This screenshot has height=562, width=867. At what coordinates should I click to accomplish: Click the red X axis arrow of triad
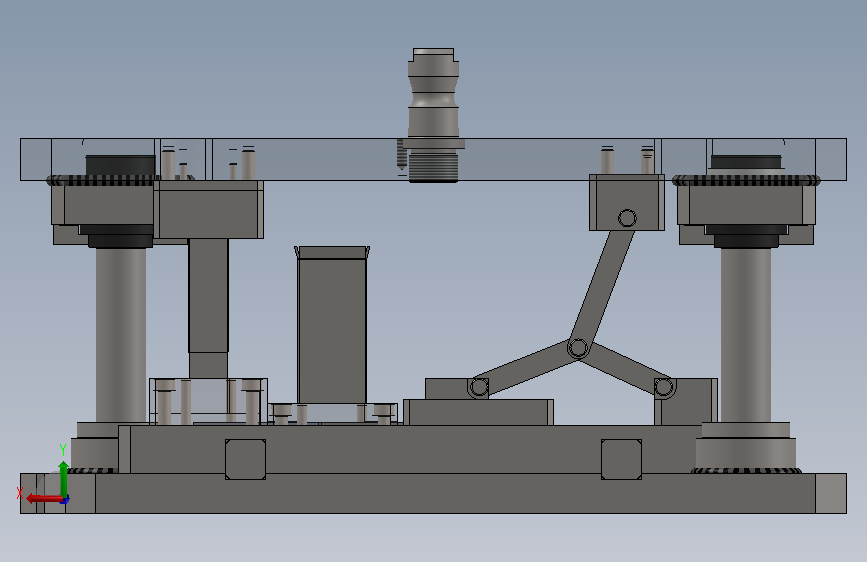43,499
